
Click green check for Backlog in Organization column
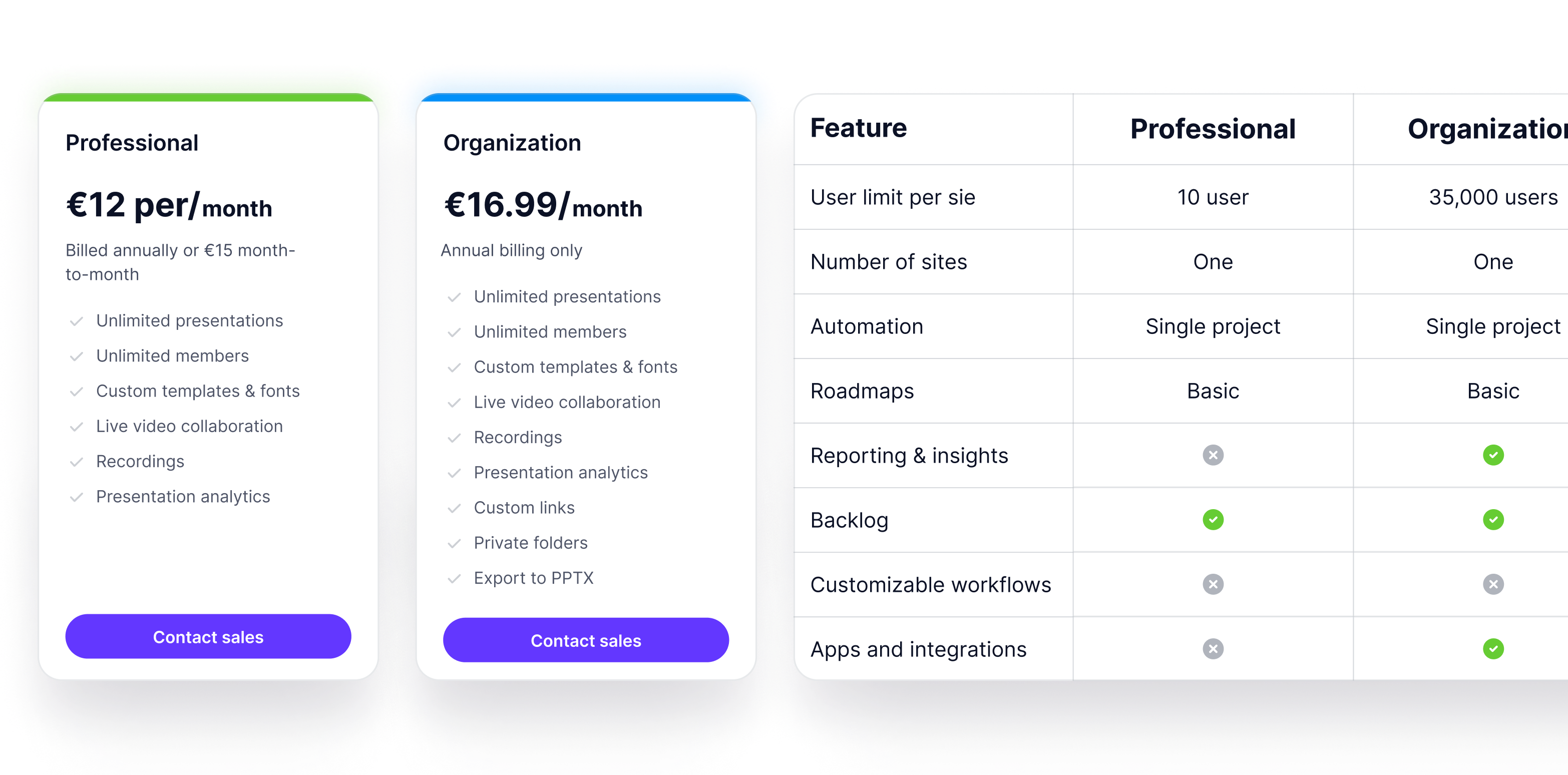click(1492, 520)
